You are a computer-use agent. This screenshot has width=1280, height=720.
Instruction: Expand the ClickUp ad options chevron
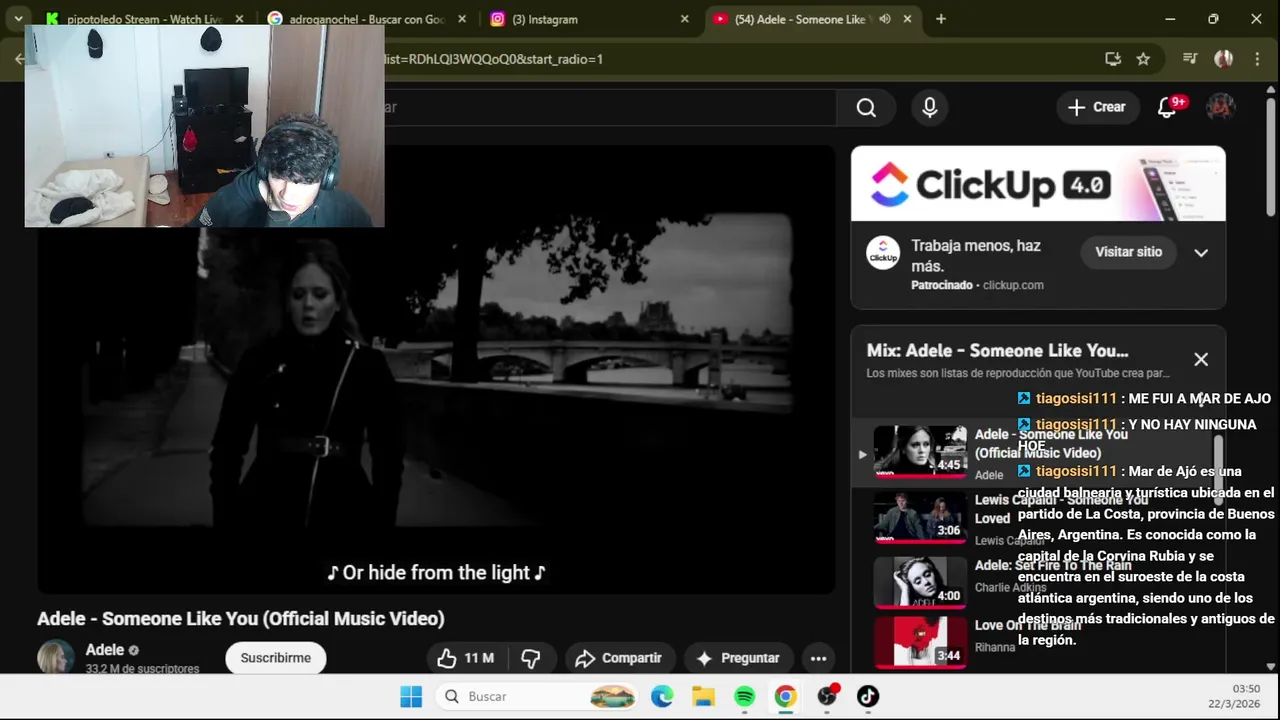click(x=1201, y=253)
